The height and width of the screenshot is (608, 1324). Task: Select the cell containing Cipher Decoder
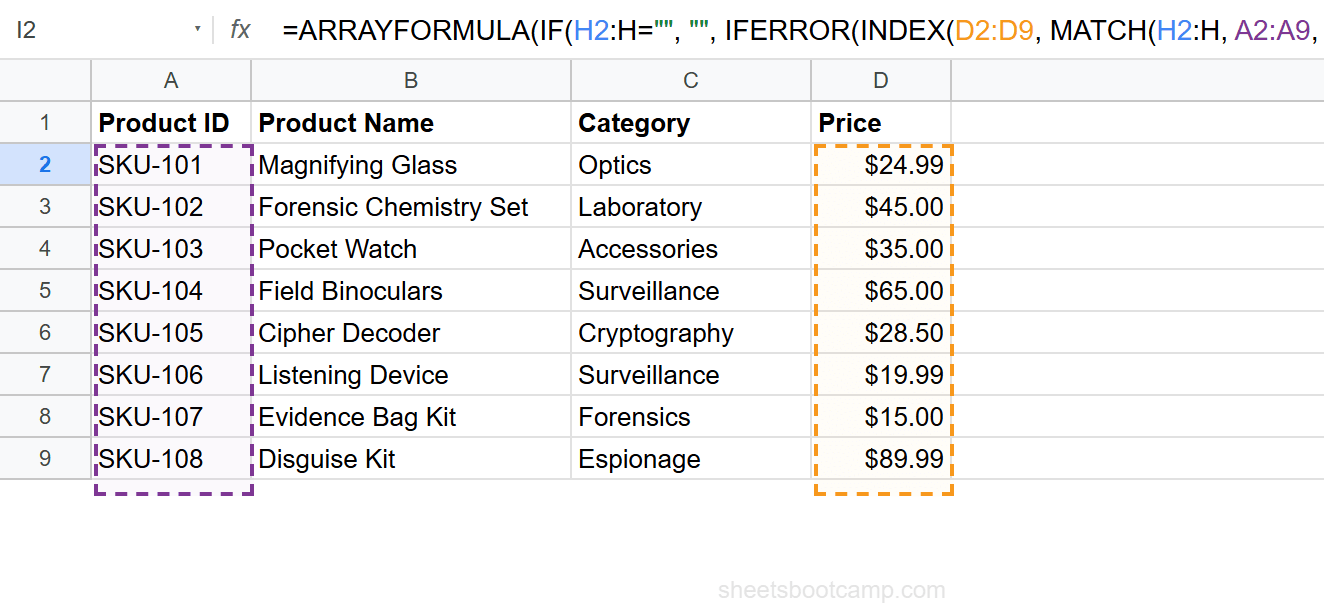[410, 332]
